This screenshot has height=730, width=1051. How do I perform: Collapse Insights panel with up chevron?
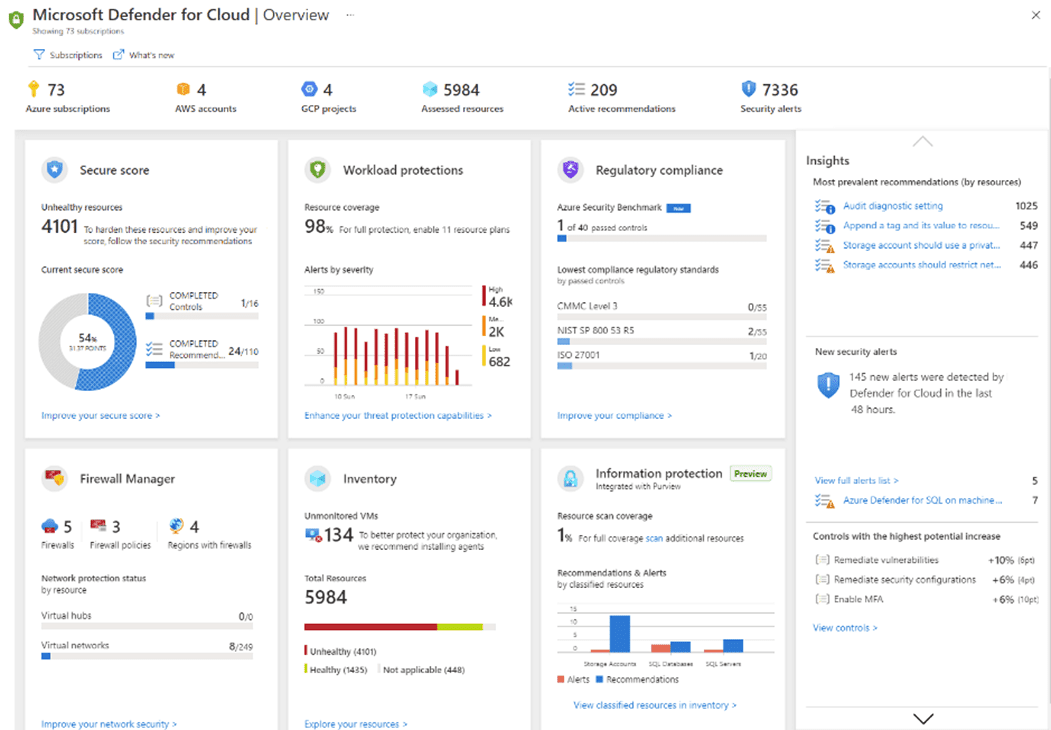point(923,141)
